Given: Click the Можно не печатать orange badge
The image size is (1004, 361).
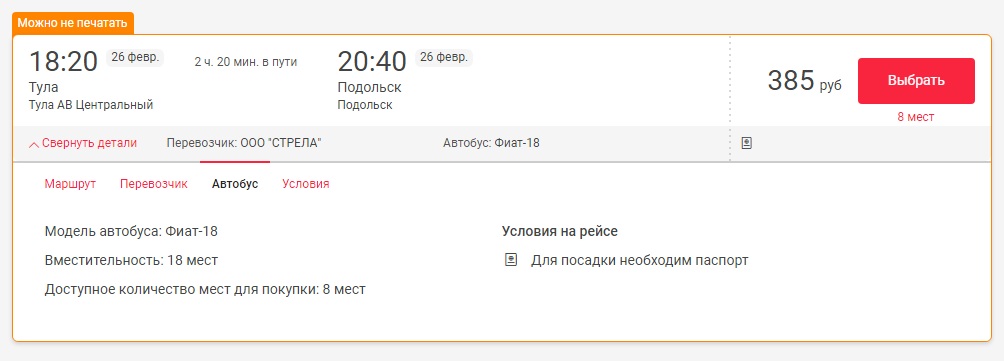Looking at the screenshot, I should click(x=73, y=23).
